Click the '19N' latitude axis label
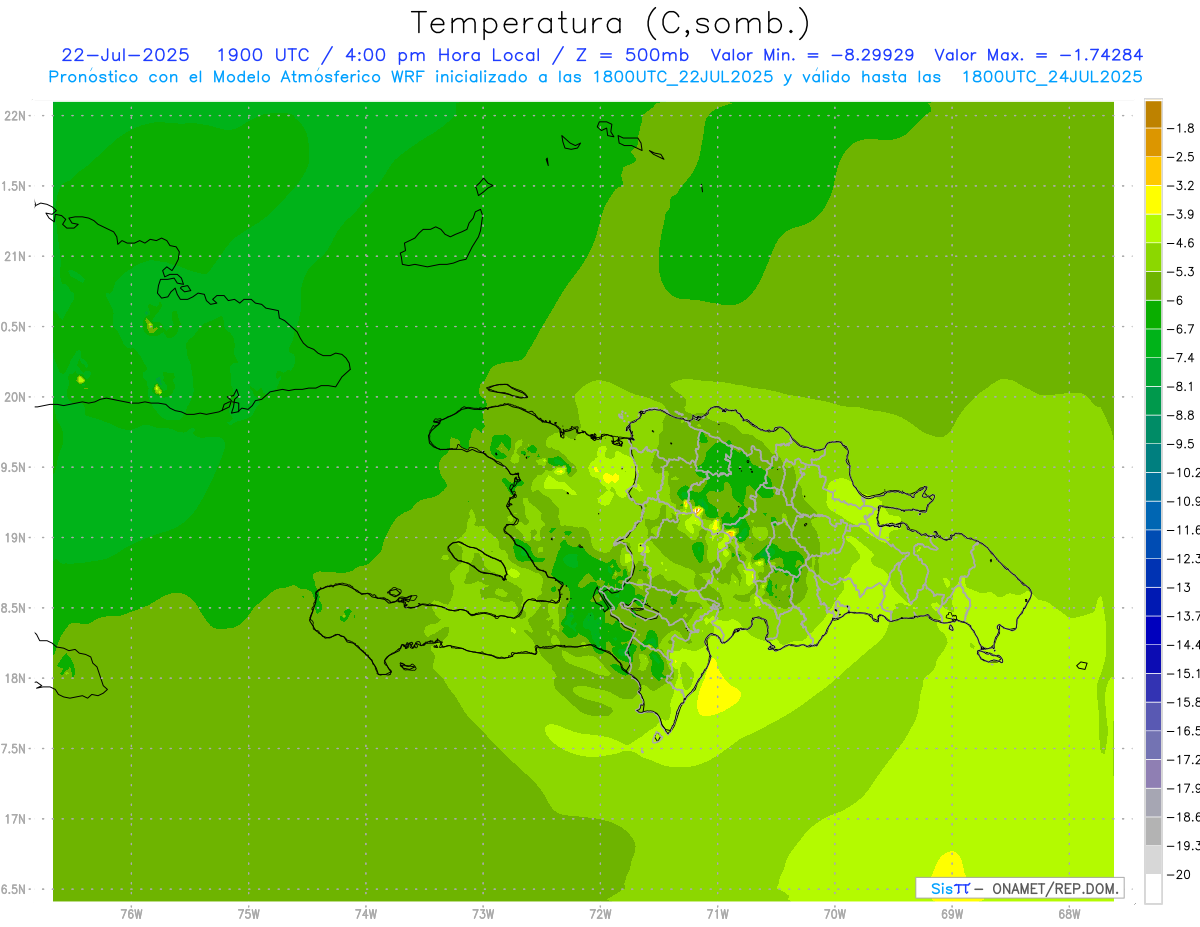Screen dimensions: 1200x927 click(15, 537)
